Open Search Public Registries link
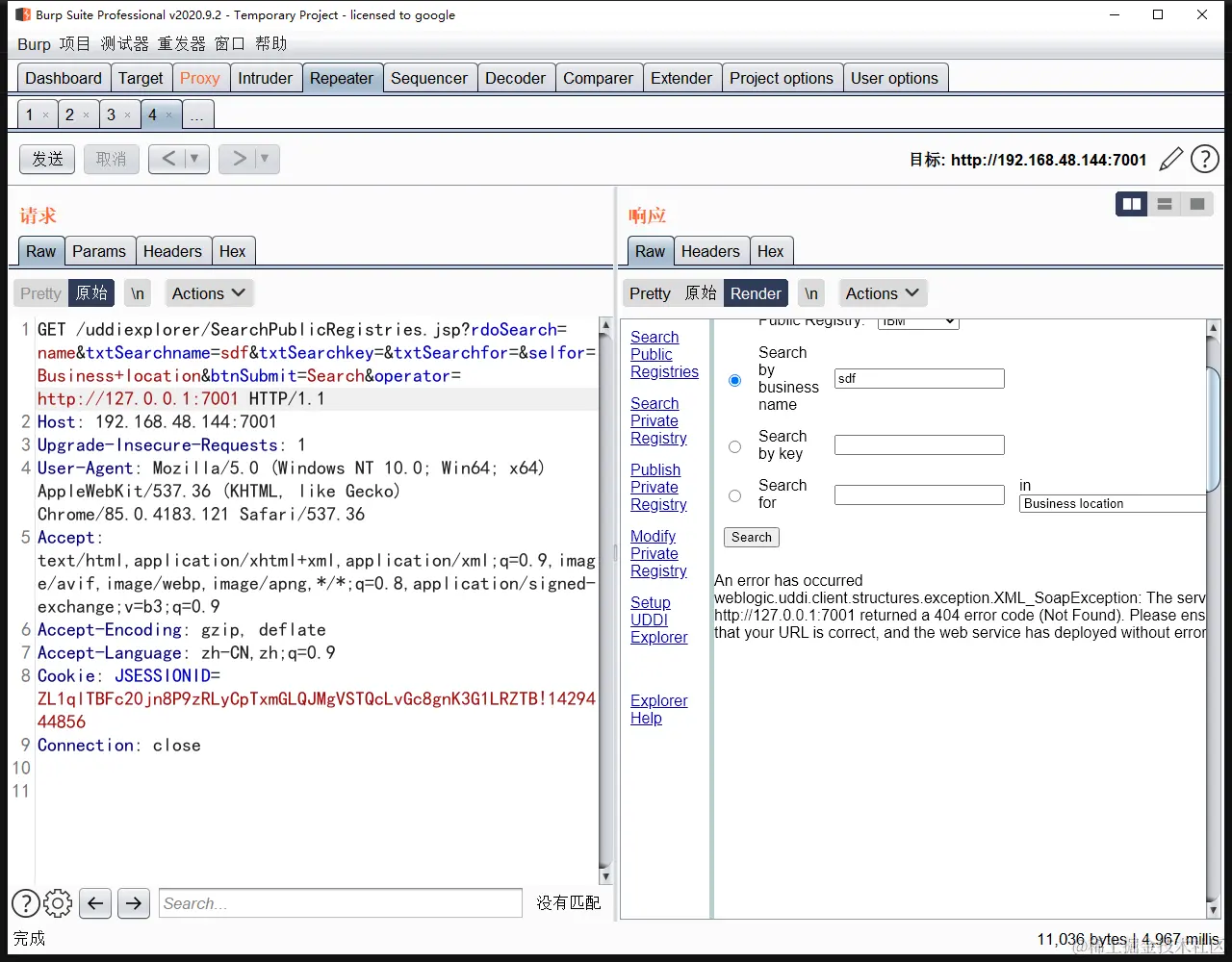 664,354
